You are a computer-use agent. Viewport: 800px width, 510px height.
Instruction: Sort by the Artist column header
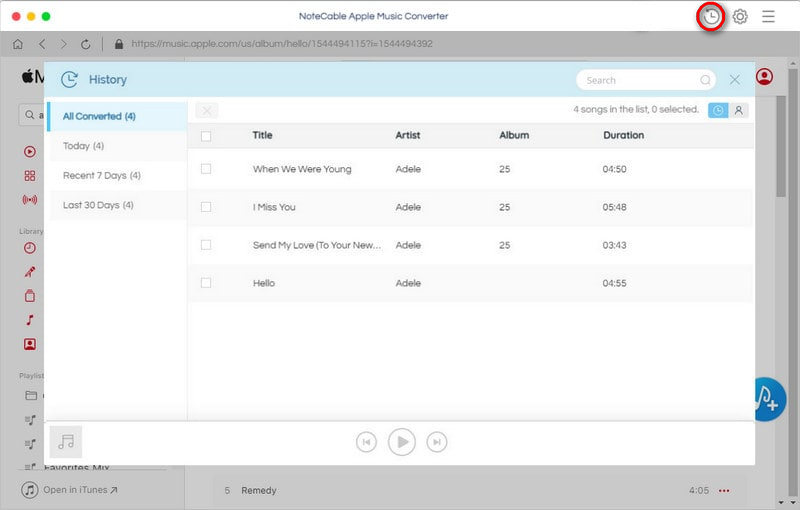[408, 135]
